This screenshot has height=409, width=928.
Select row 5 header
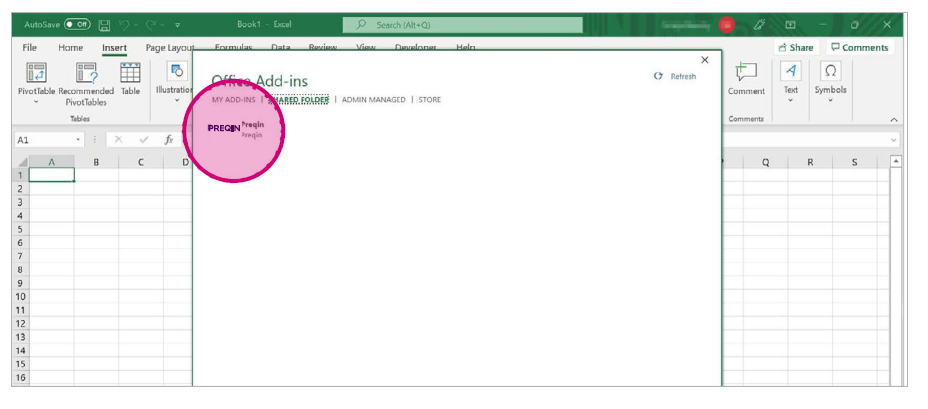20,229
